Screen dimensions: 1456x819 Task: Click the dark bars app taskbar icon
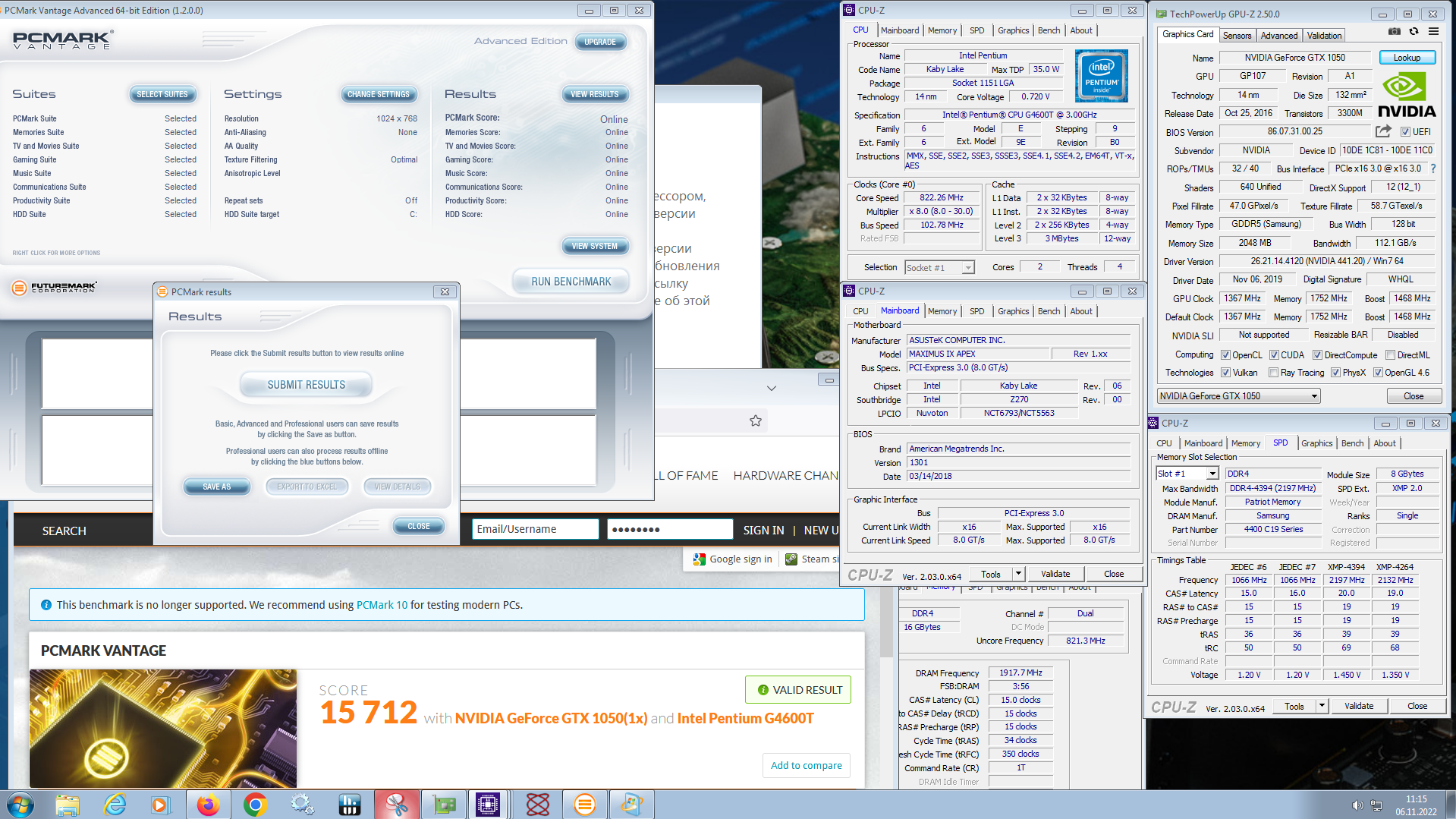tap(349, 805)
